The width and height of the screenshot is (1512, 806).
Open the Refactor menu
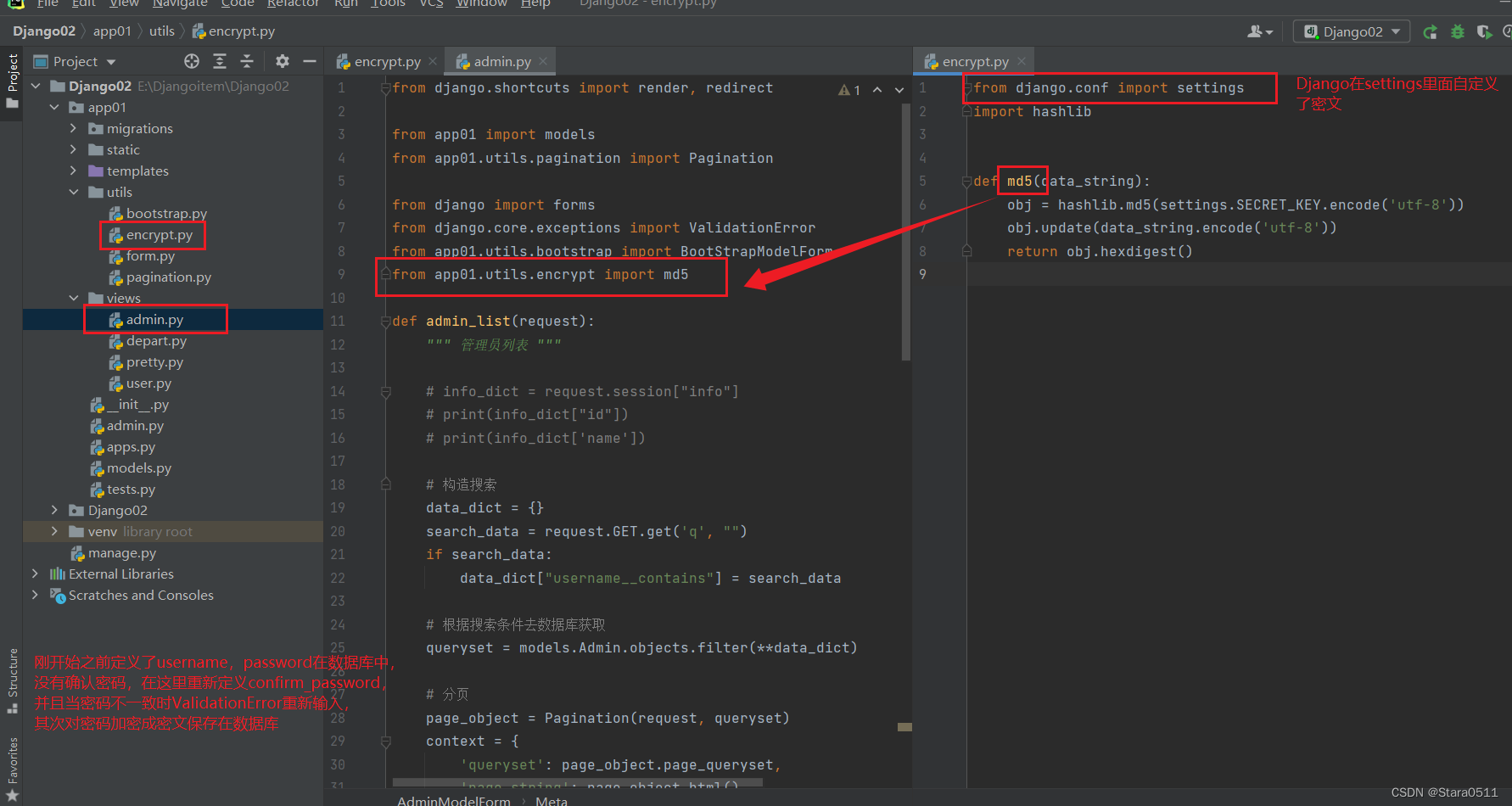coord(293,3)
